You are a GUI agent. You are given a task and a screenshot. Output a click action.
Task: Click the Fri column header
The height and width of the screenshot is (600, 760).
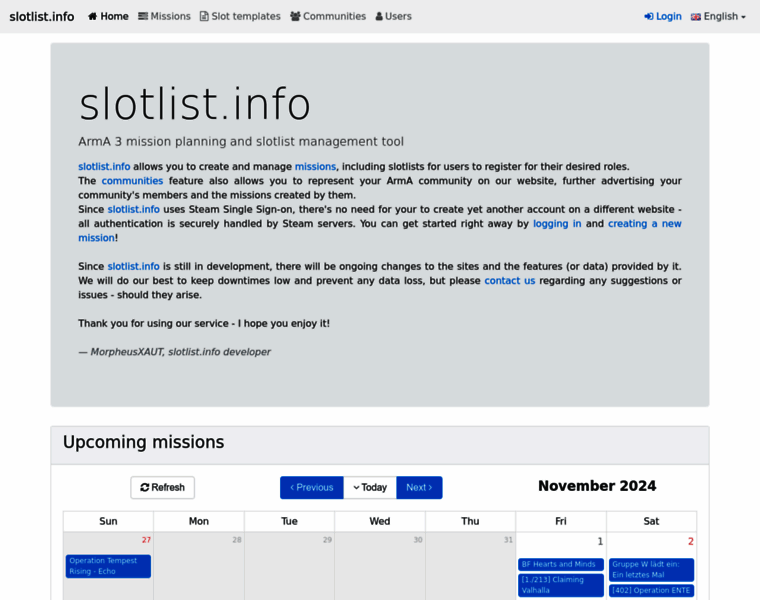coord(561,521)
